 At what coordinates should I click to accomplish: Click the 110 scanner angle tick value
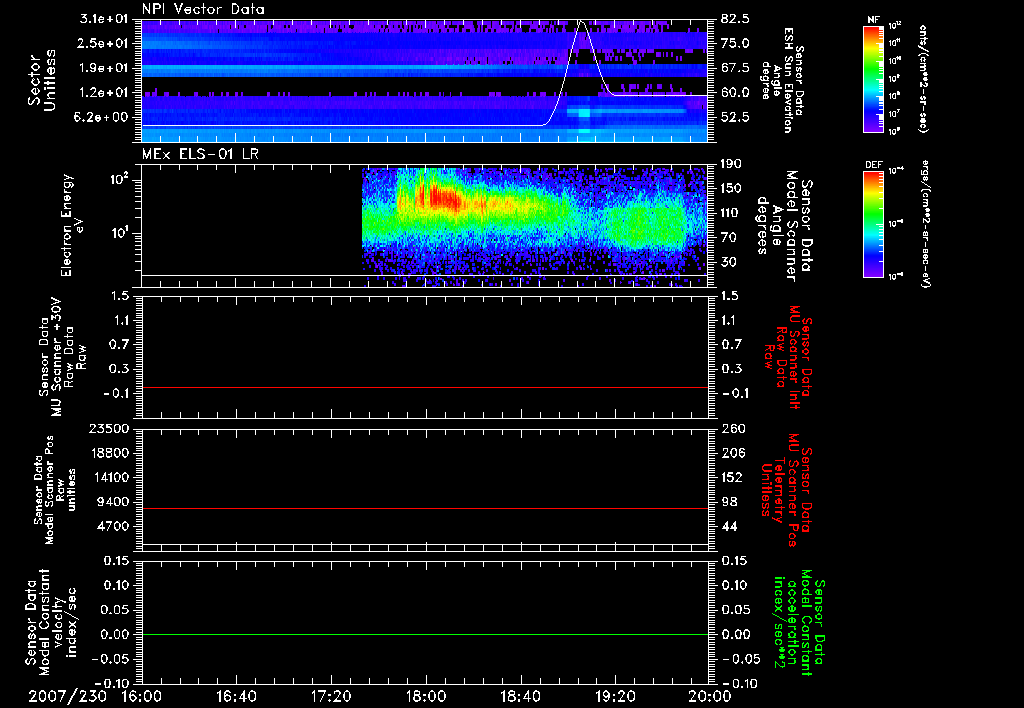(731, 213)
